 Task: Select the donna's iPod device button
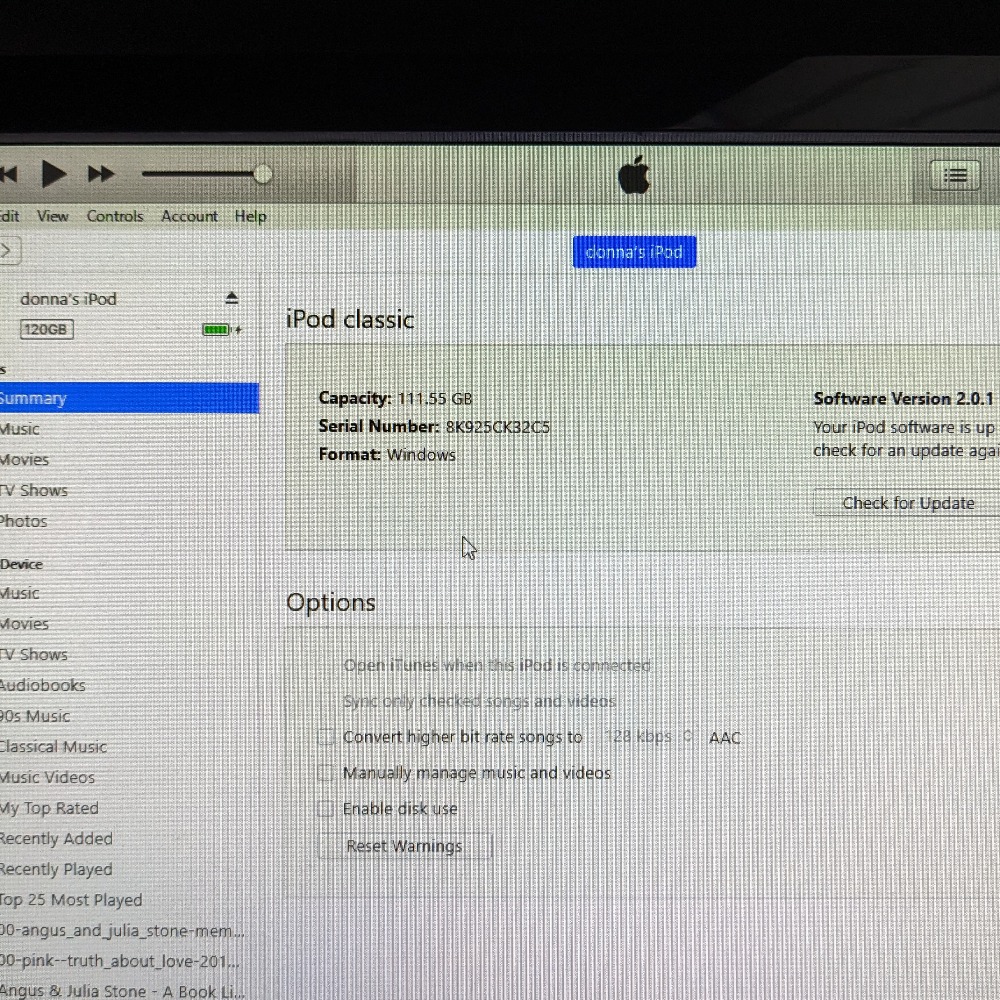tap(634, 252)
